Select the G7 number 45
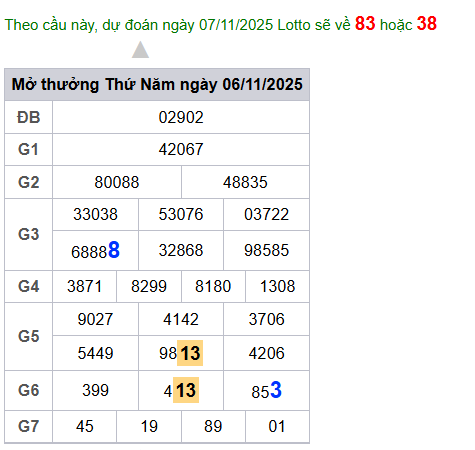 pyautogui.click(x=84, y=426)
